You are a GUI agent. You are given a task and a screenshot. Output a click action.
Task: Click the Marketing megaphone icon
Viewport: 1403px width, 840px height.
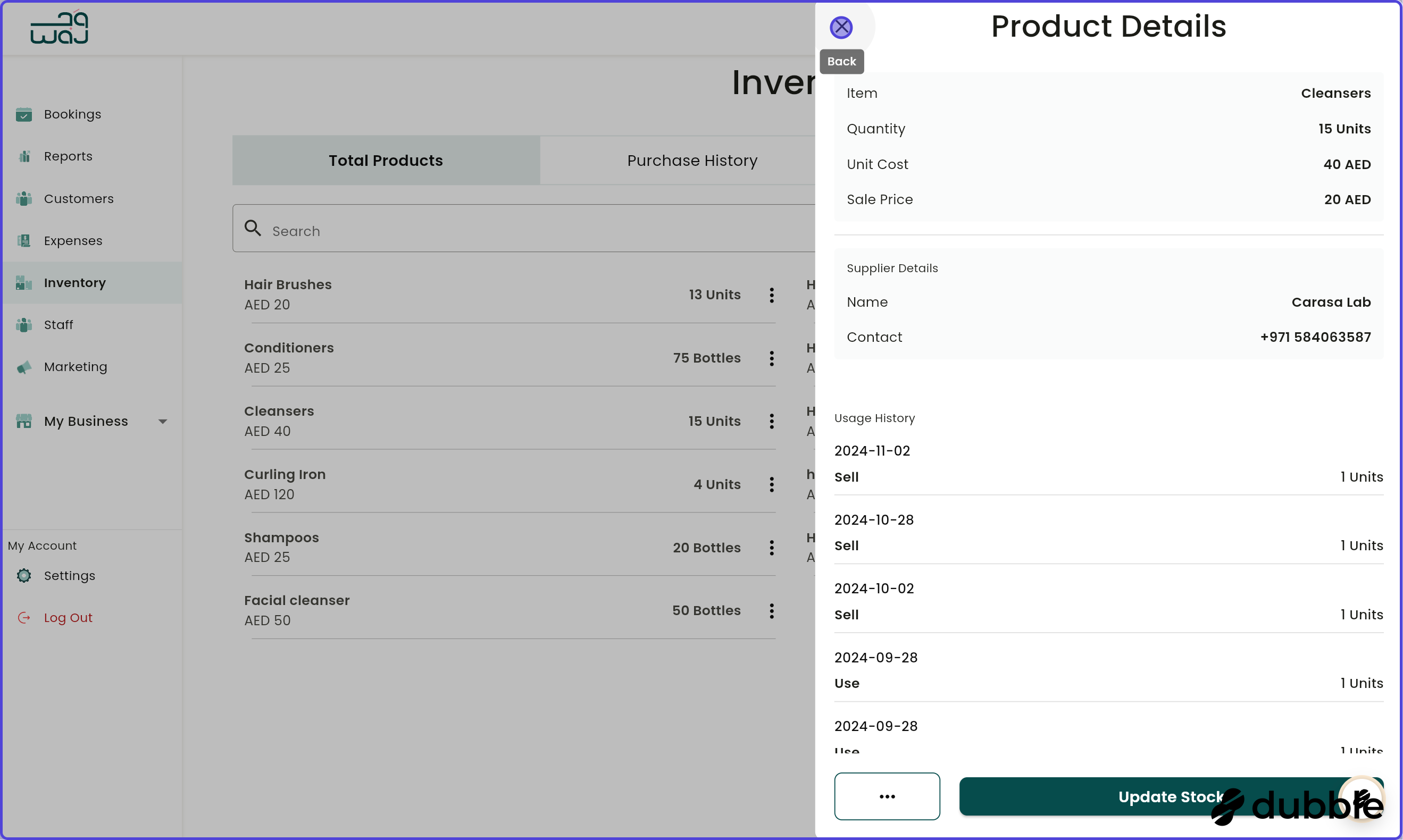24,367
